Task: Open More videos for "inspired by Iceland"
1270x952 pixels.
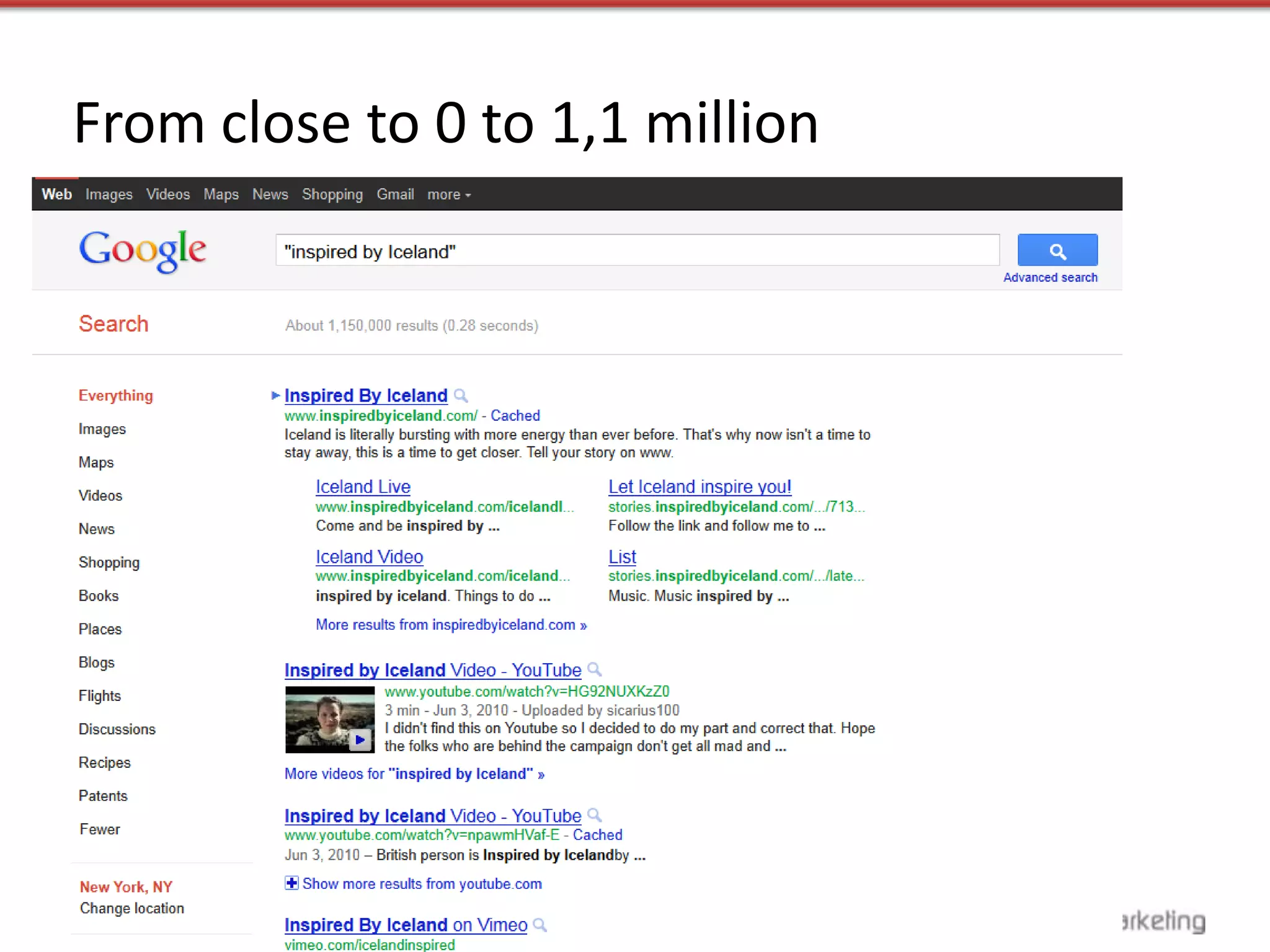Action: click(x=414, y=774)
